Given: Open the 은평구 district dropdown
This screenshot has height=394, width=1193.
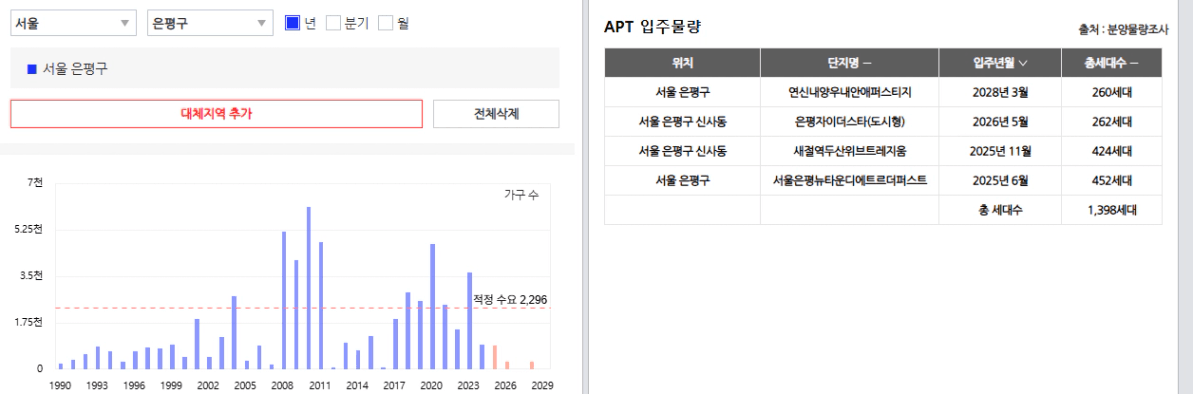Looking at the screenshot, I should [x=210, y=23].
